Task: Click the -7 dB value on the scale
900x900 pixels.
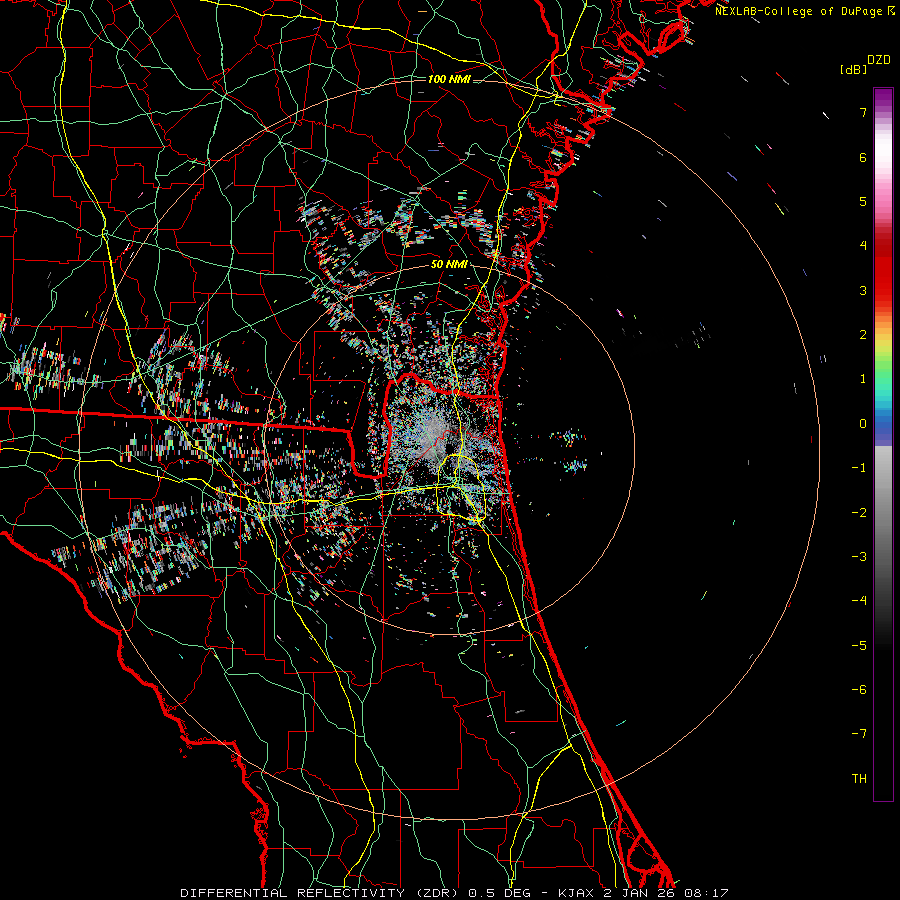Action: [858, 734]
